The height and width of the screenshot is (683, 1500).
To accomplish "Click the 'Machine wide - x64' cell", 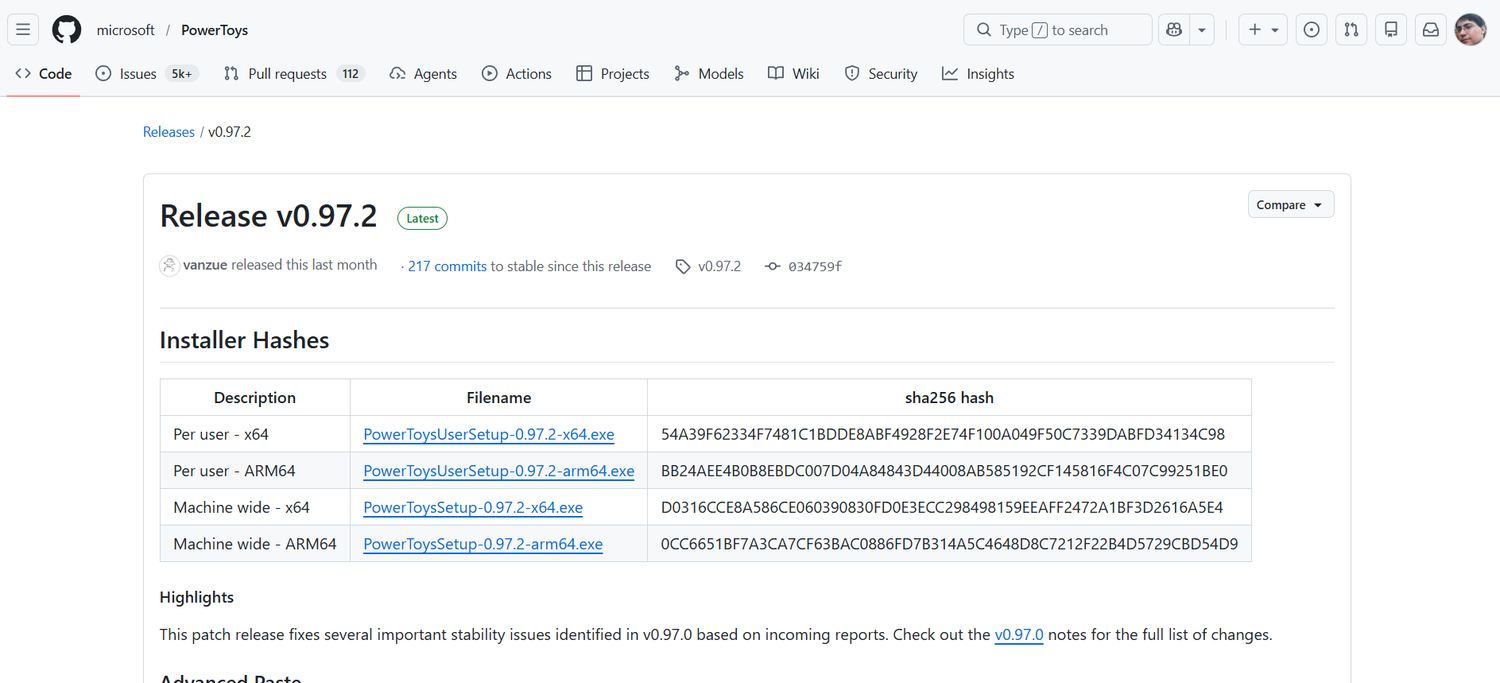I will tap(255, 508).
